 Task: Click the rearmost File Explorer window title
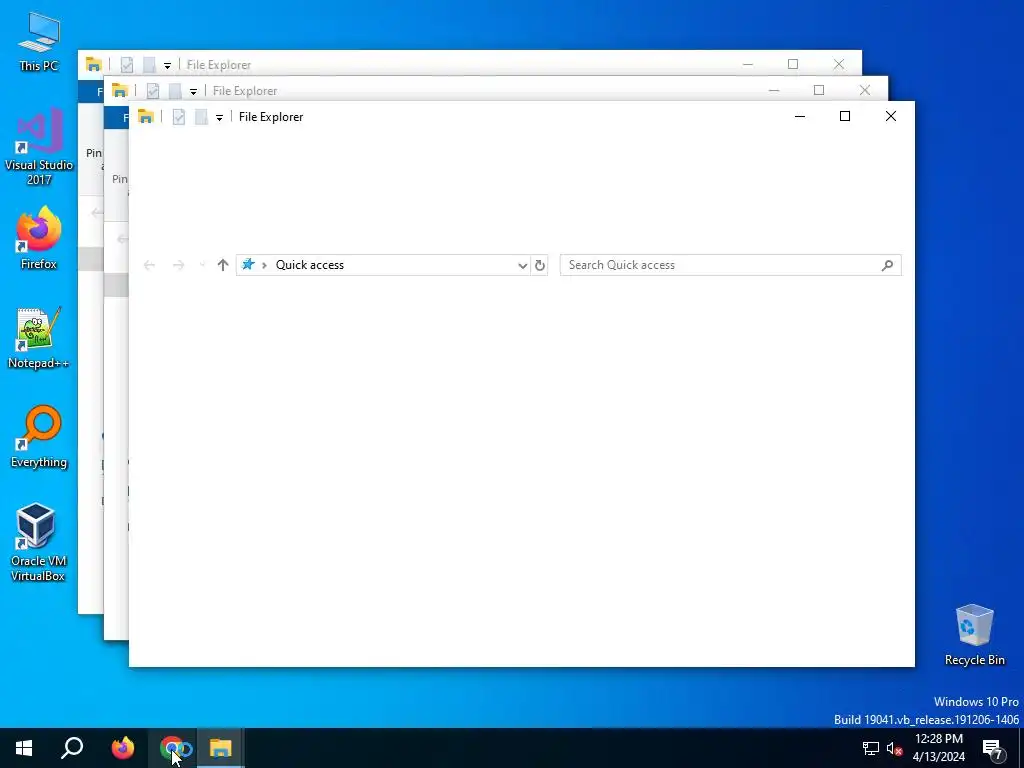tap(219, 65)
